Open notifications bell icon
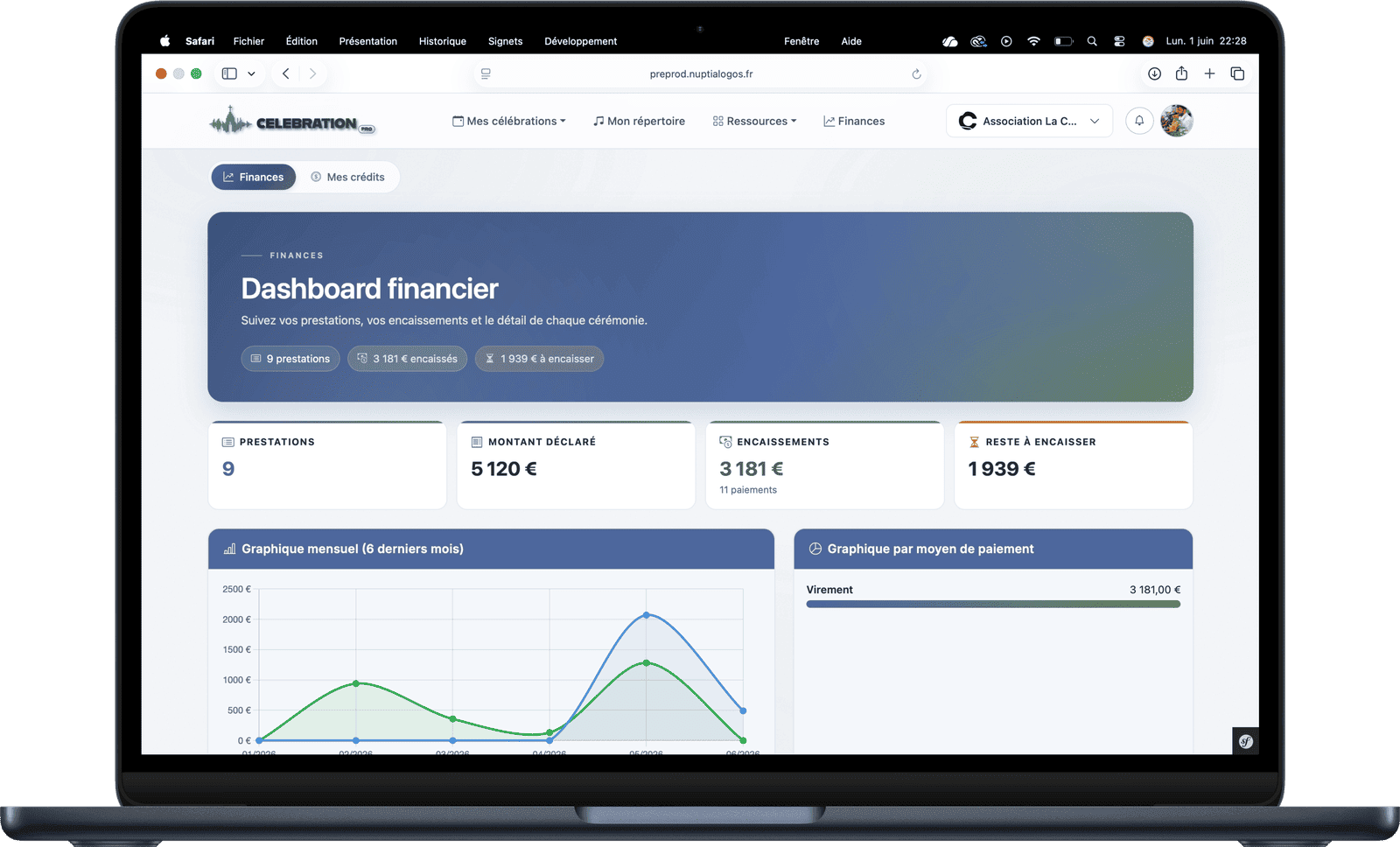1400x847 pixels. click(1139, 121)
